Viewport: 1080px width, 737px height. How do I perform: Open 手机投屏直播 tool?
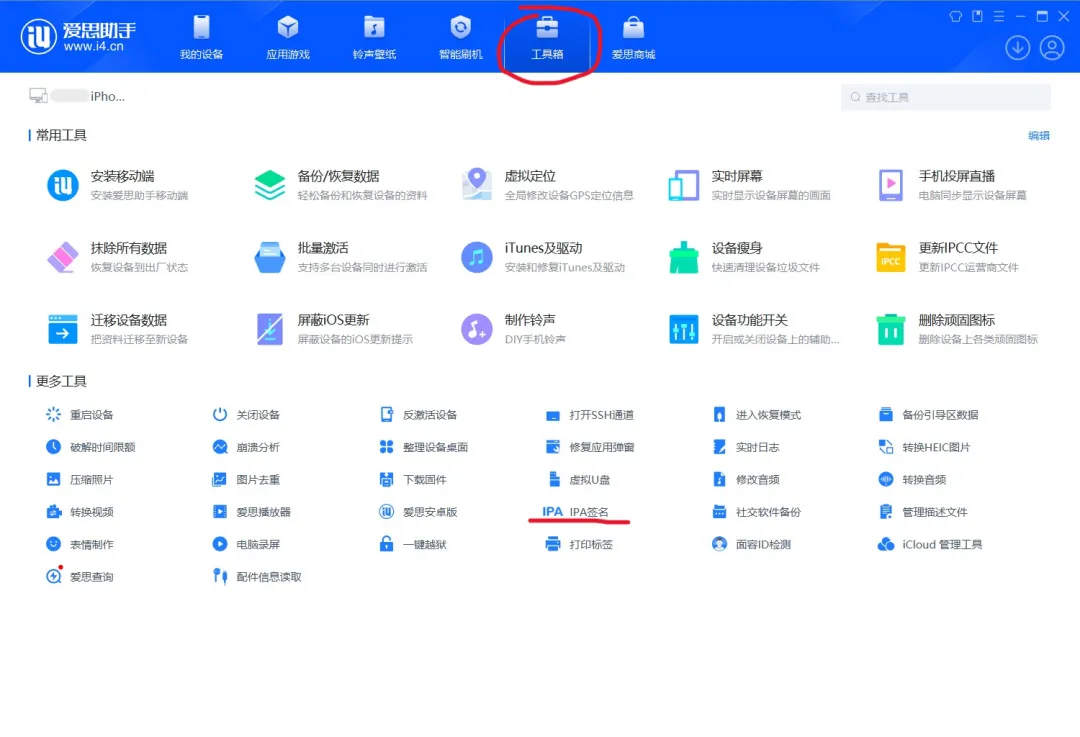[x=952, y=185]
